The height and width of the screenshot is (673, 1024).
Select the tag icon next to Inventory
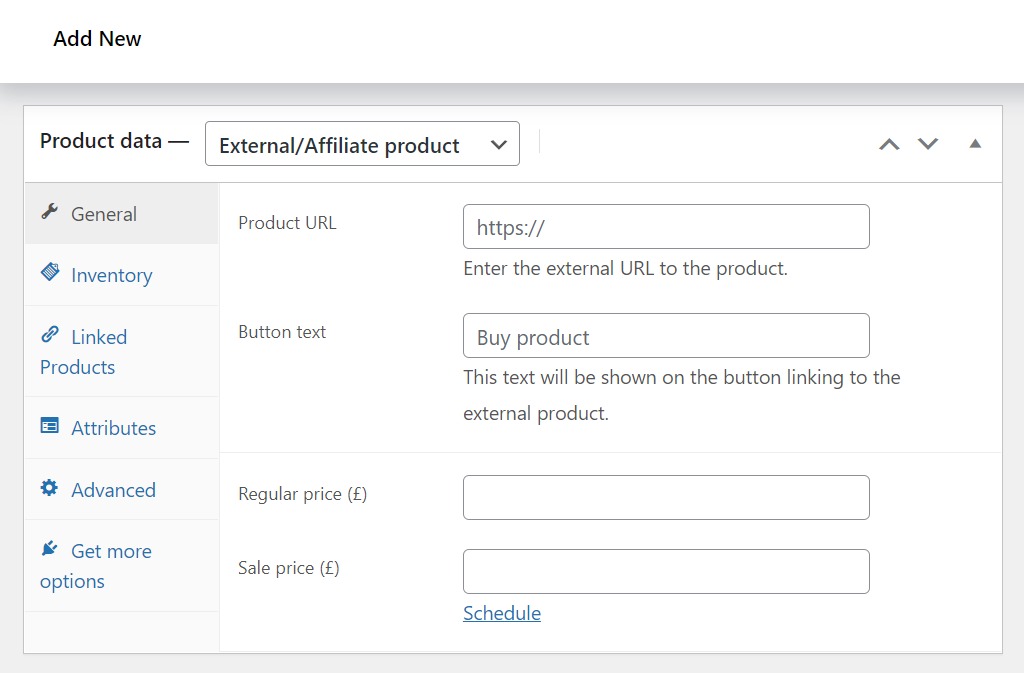[52, 274]
